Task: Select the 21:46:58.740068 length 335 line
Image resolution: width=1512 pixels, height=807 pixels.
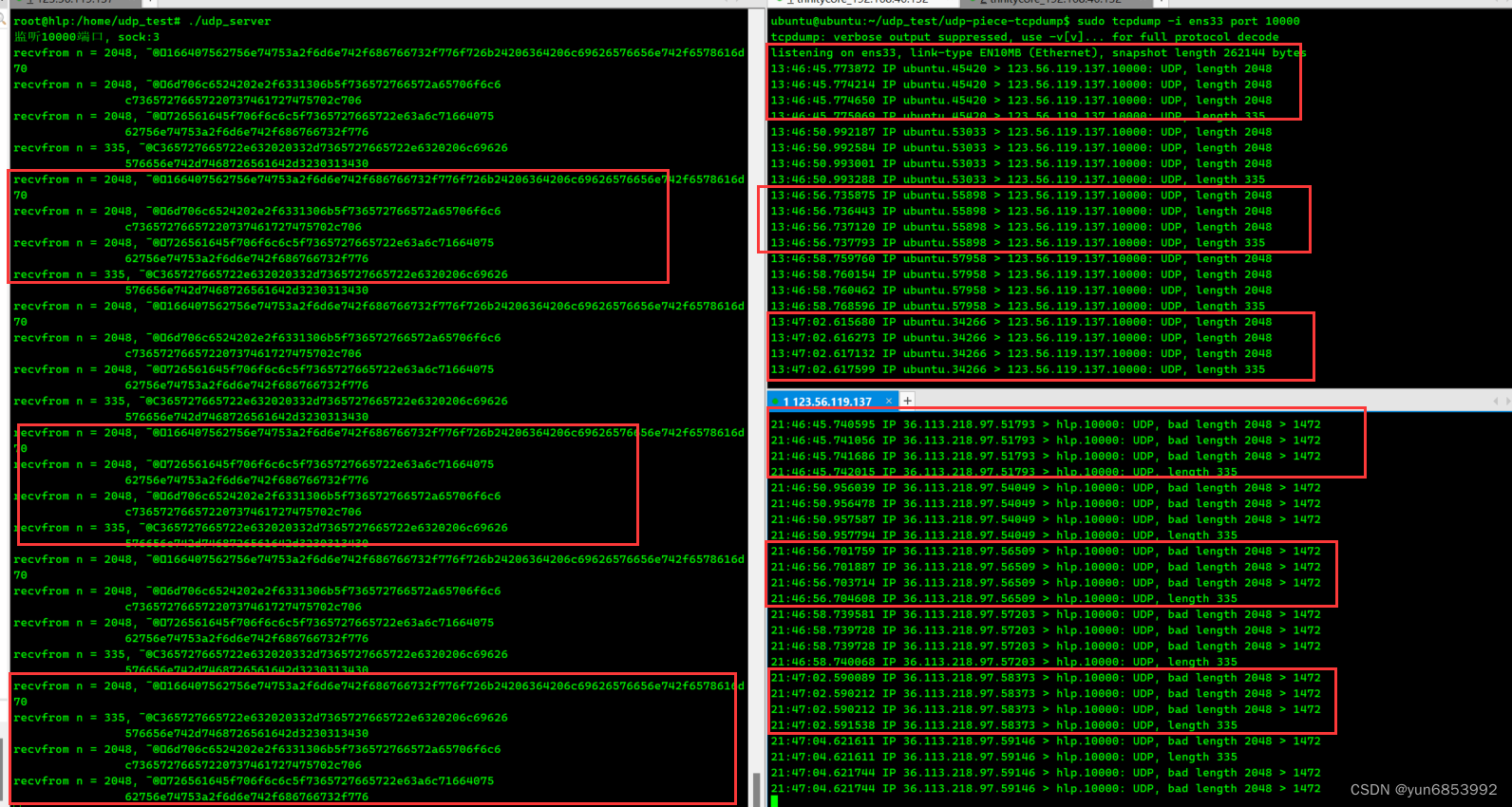Action: tap(1004, 662)
